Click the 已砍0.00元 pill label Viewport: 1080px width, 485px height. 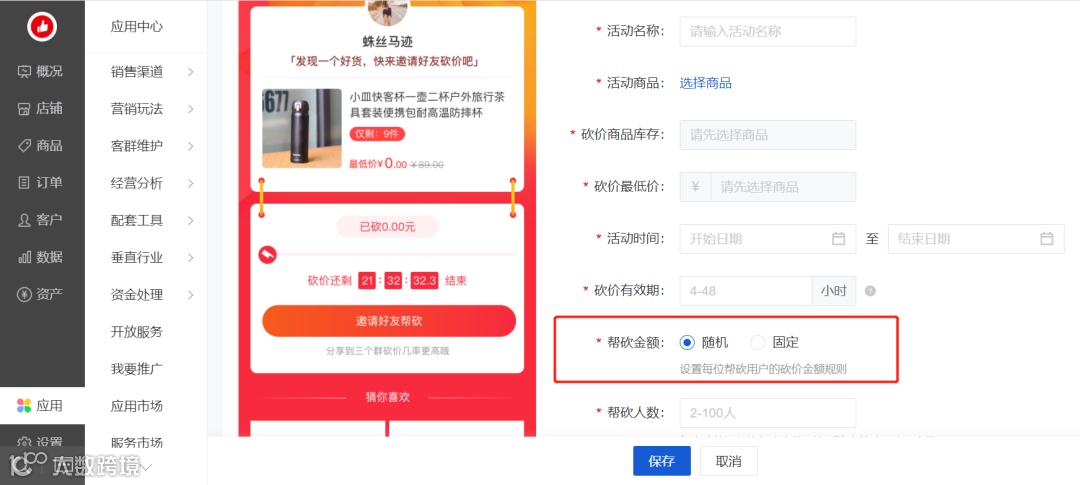(387, 227)
